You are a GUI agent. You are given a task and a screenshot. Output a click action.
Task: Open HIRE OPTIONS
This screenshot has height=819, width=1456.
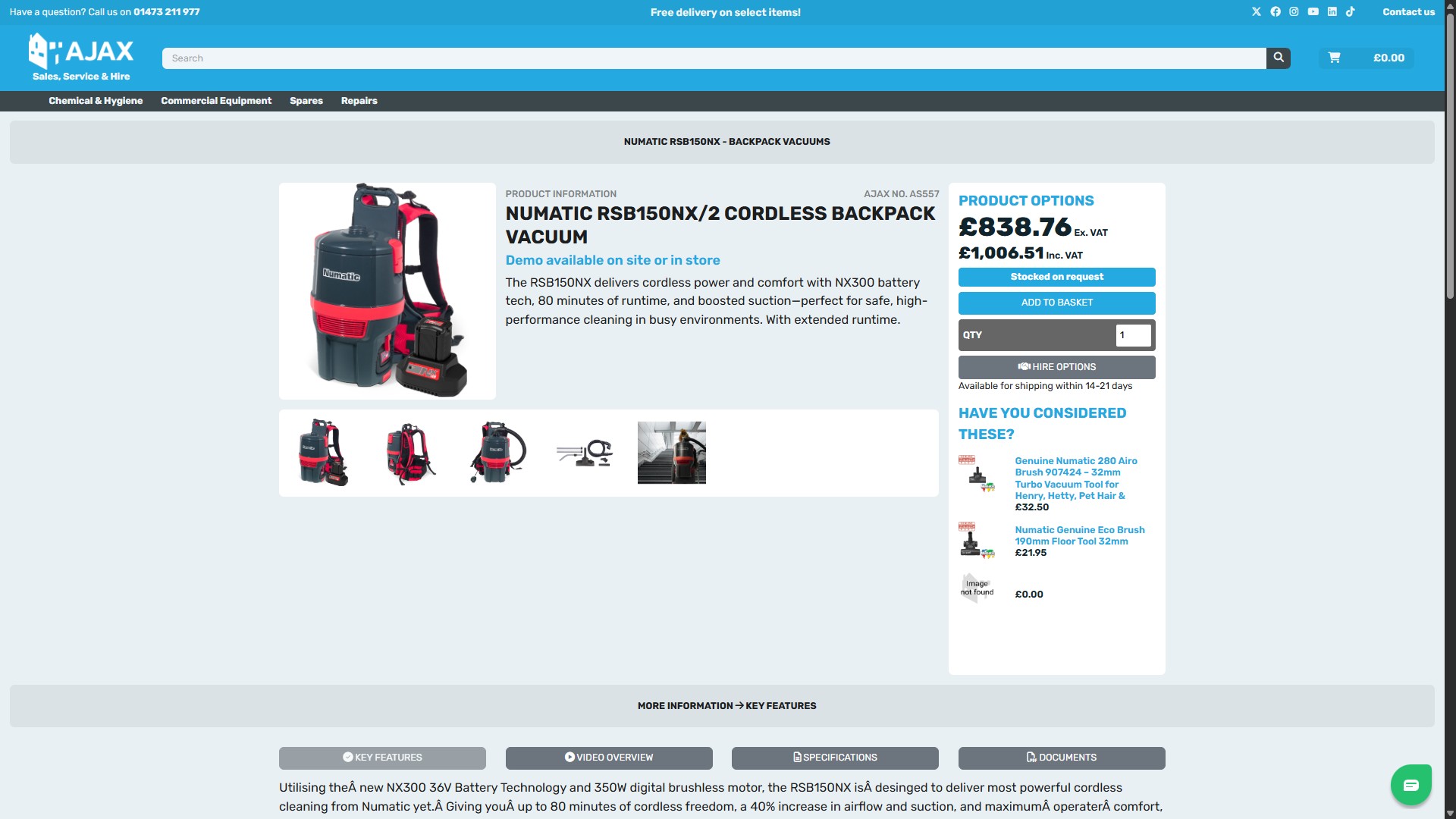tap(1056, 367)
